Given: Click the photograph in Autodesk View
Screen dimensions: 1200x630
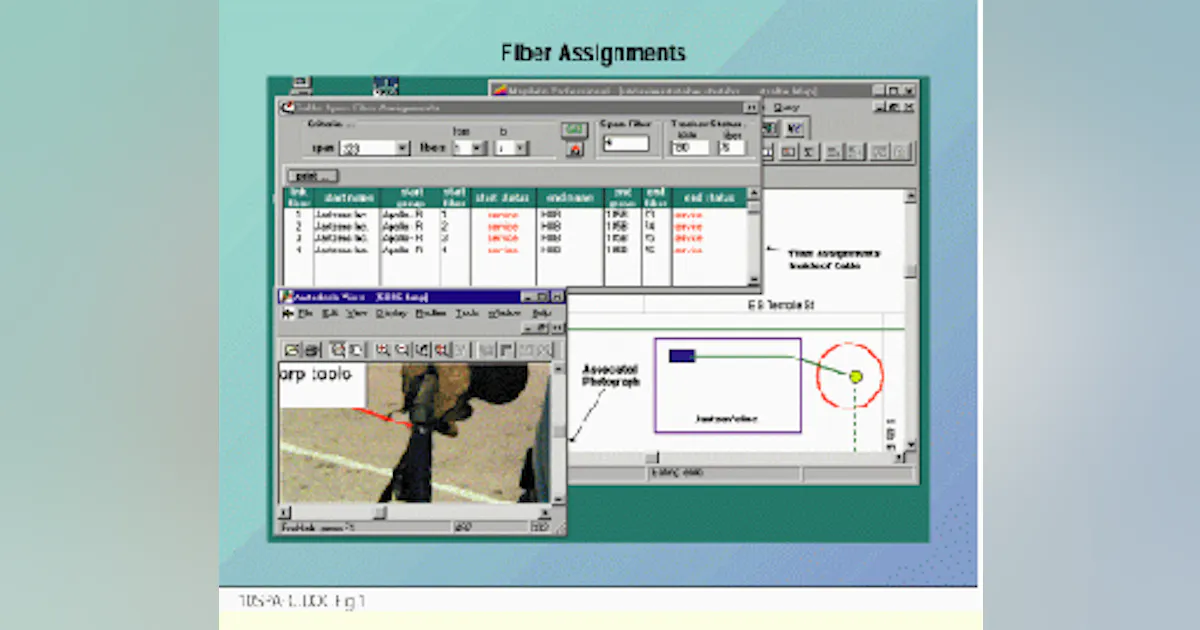Looking at the screenshot, I should click(x=415, y=433).
